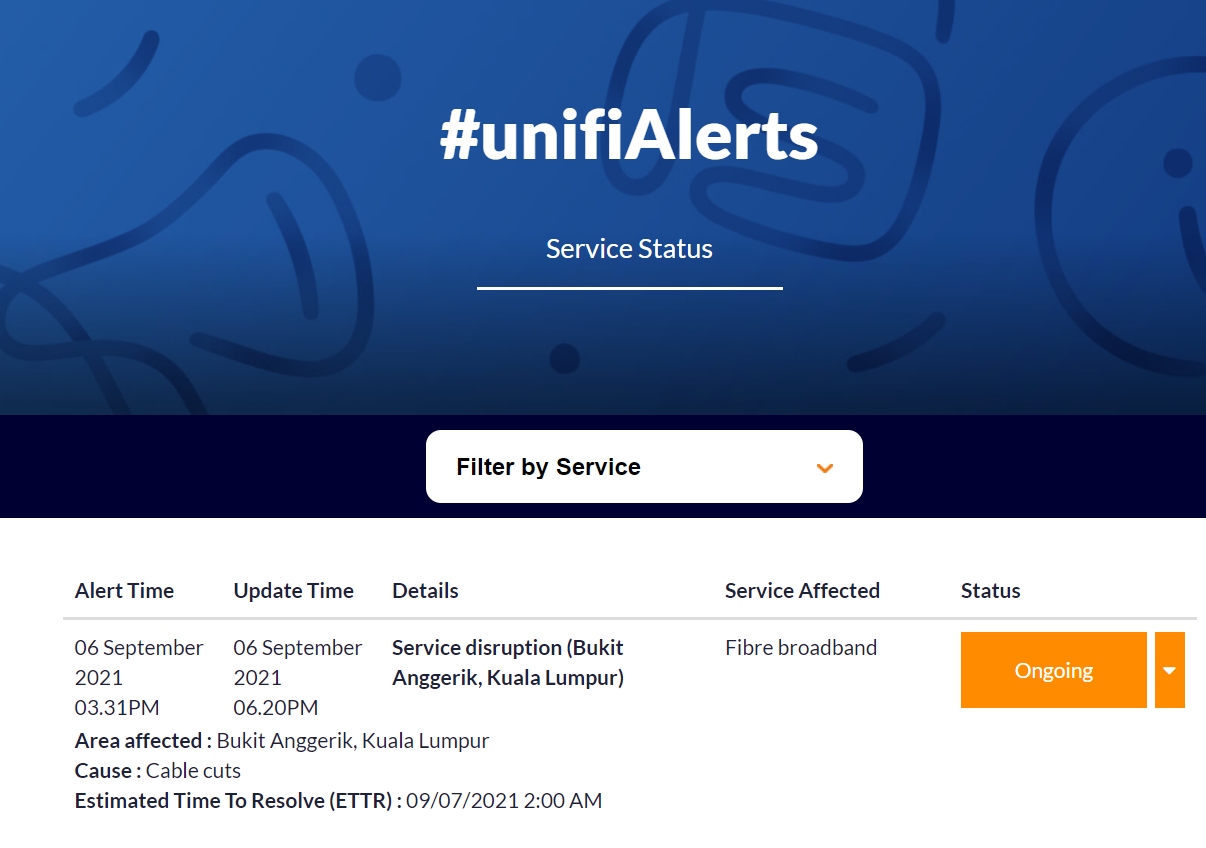Click the orange chevron on Filter by Service
Viewport: 1206px width, 848px height.
pyautogui.click(x=825, y=467)
